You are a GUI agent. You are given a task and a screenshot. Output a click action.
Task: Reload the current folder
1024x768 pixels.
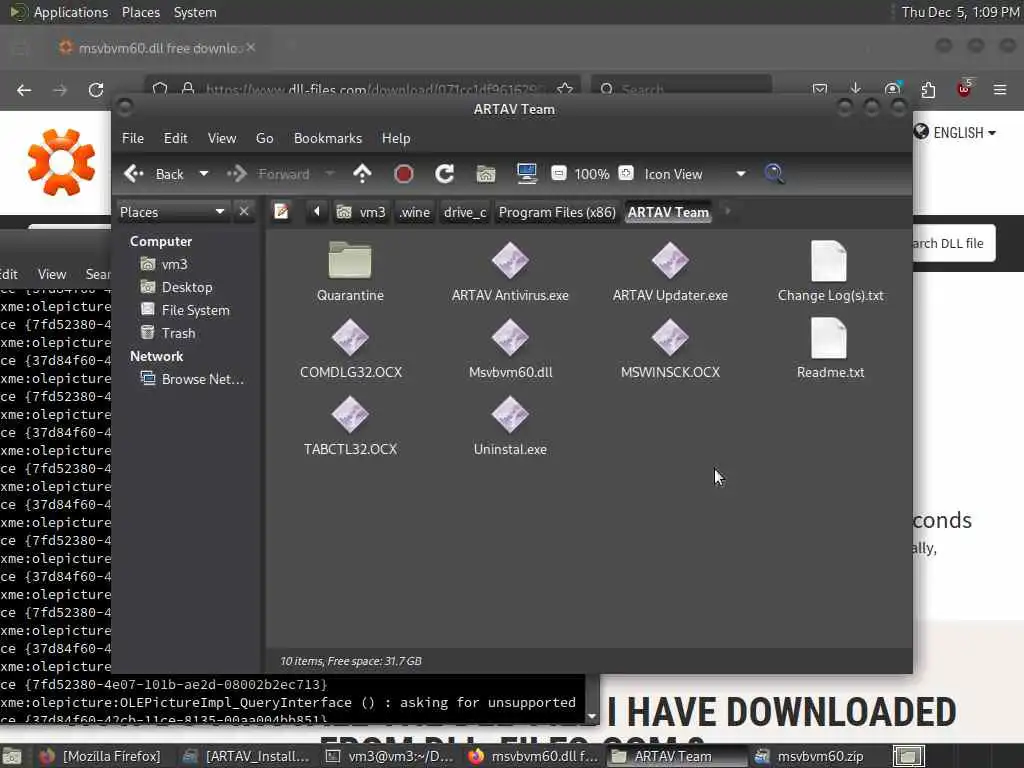(x=445, y=174)
